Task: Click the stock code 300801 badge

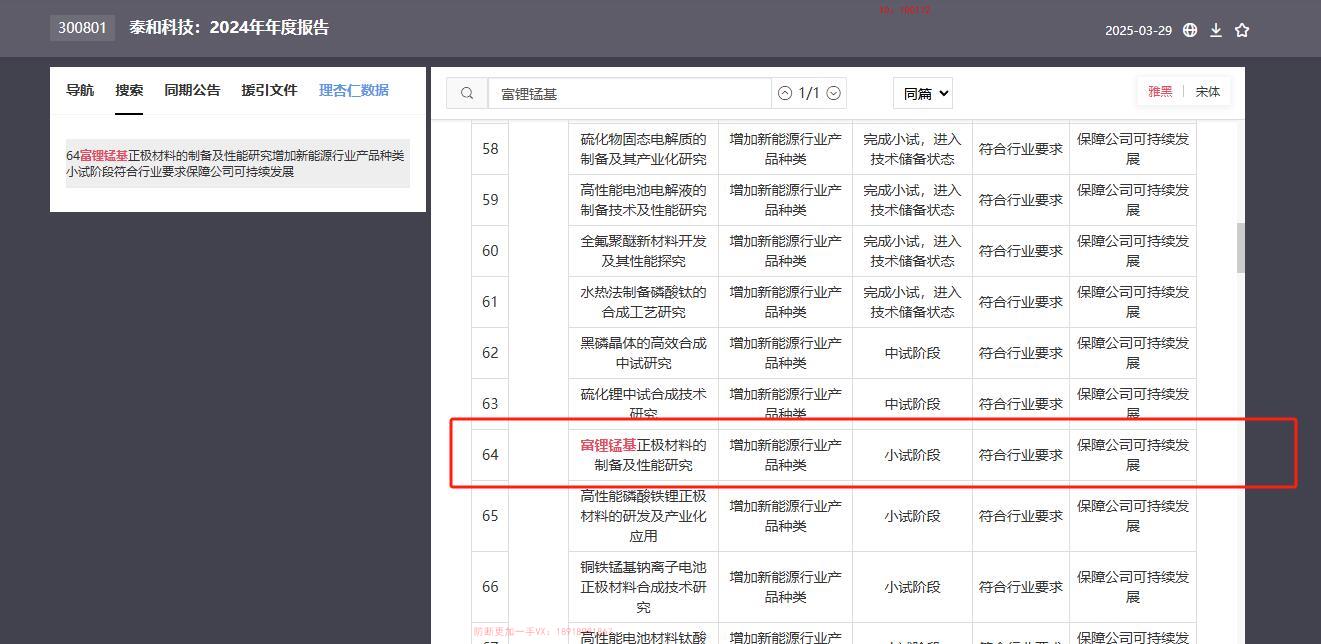Action: point(82,28)
